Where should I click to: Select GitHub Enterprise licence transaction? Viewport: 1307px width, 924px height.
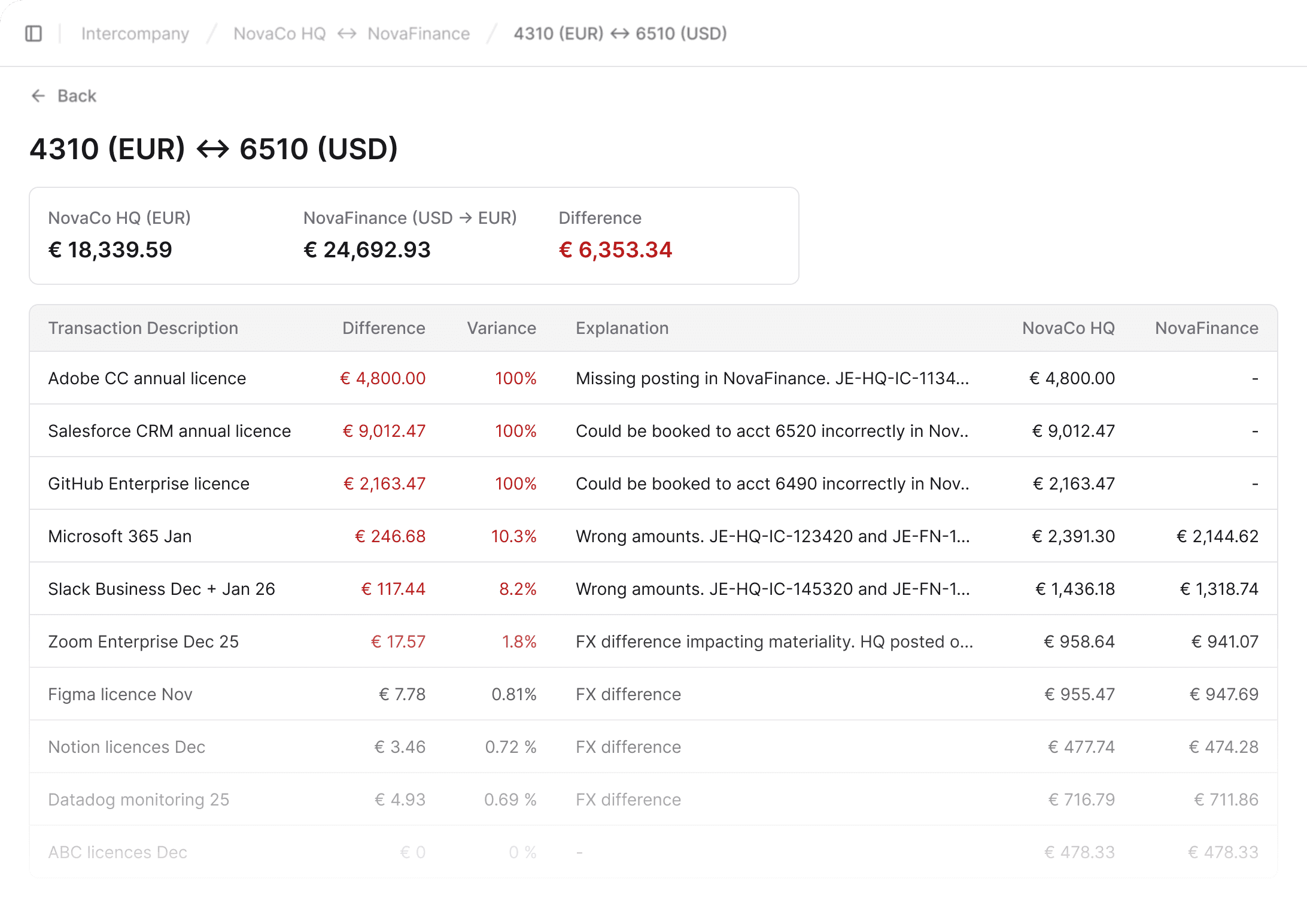click(x=148, y=484)
